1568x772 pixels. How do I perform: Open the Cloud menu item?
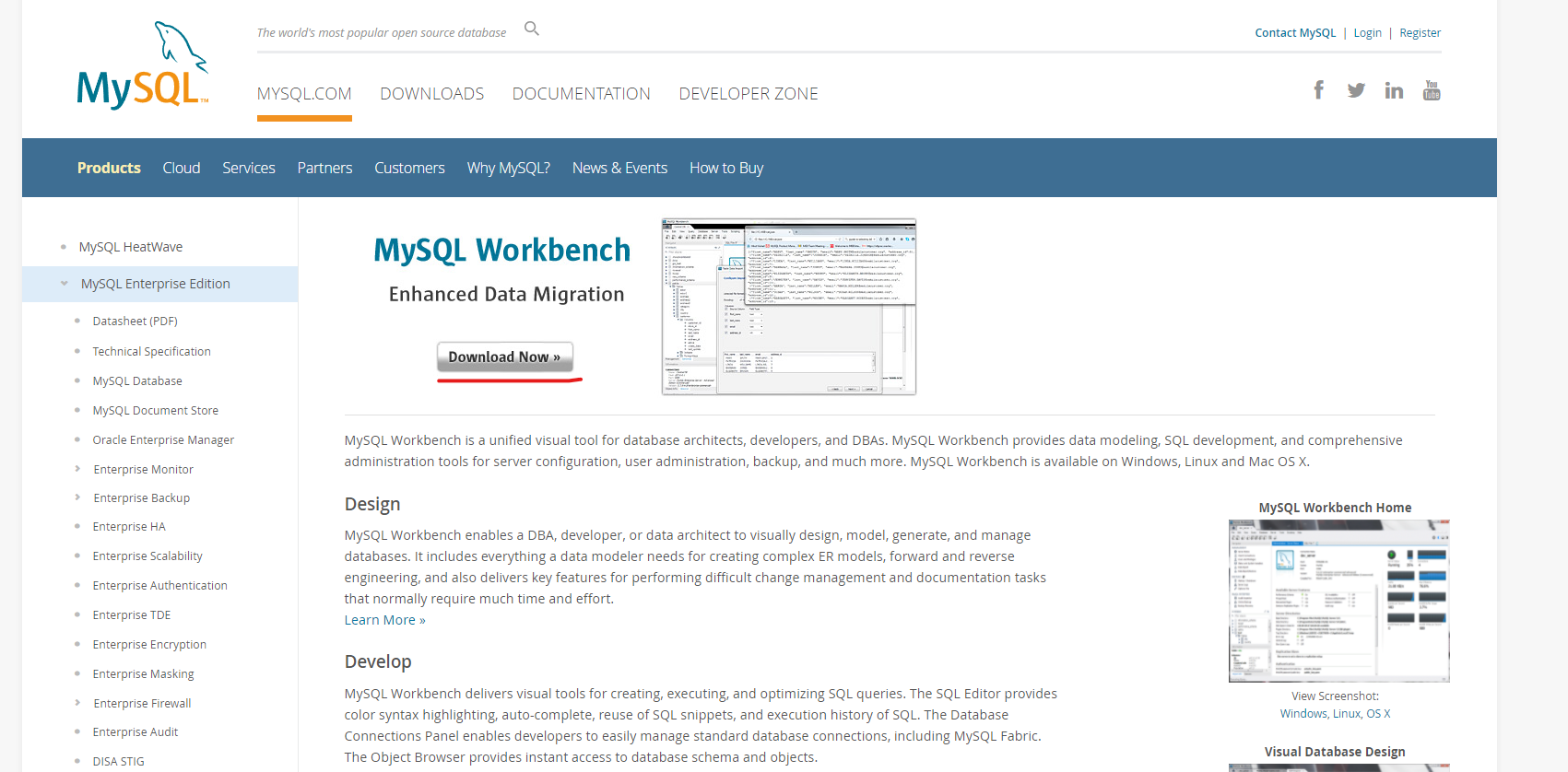(x=182, y=168)
